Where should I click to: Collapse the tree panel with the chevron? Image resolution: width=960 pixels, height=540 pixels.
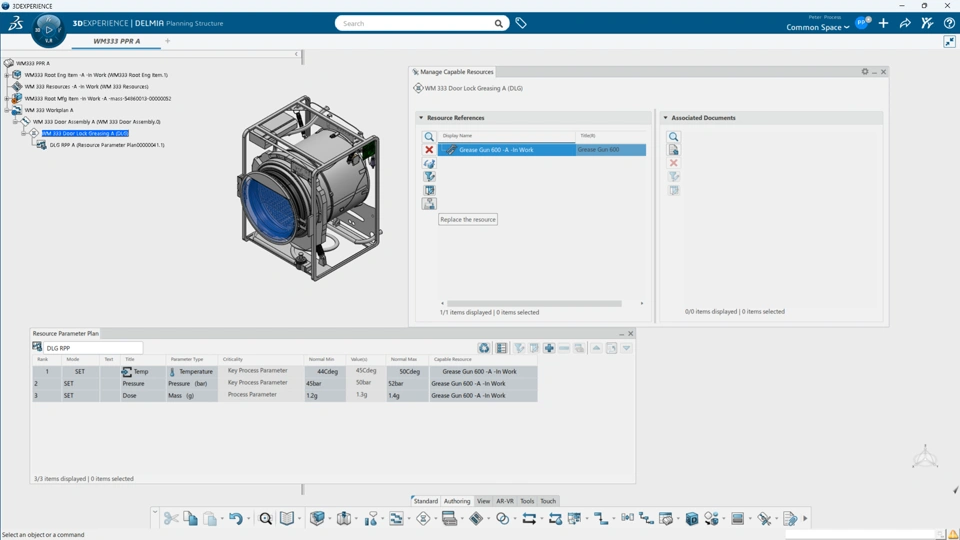296,54
